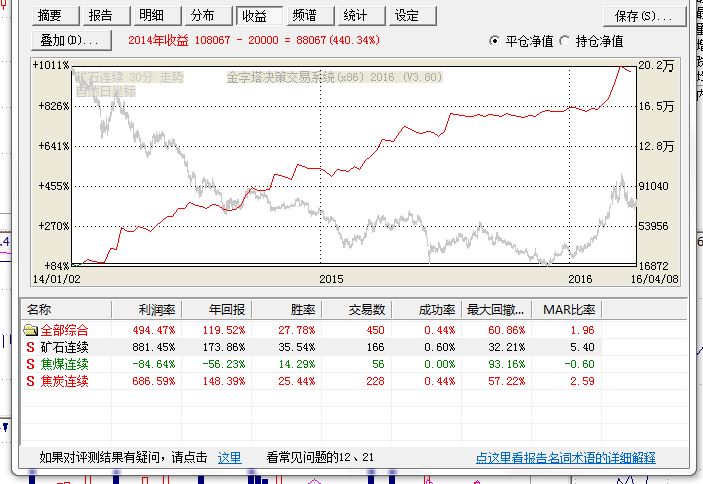Sort by the 胜率 column header
The height and width of the screenshot is (484, 703).
tap(286, 310)
